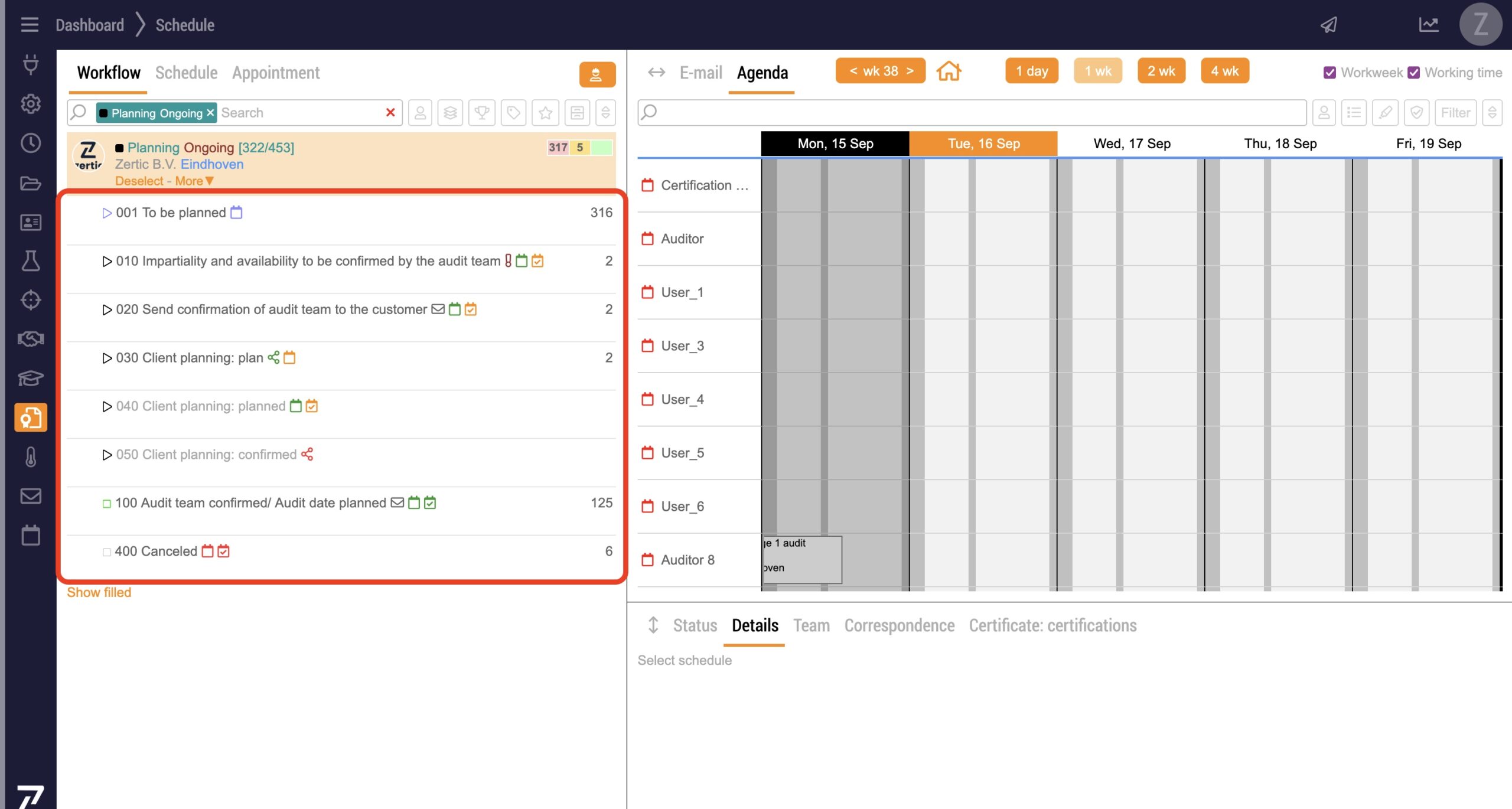
Task: Click the tag filter icon in workflow toolbar
Action: click(513, 112)
